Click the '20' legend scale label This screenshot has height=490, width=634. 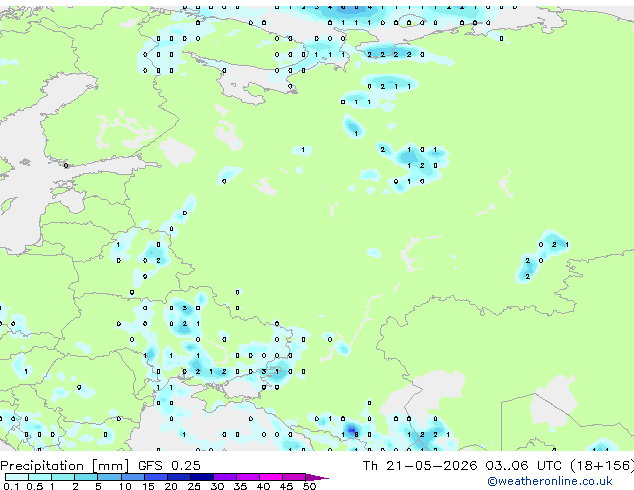[x=171, y=486]
